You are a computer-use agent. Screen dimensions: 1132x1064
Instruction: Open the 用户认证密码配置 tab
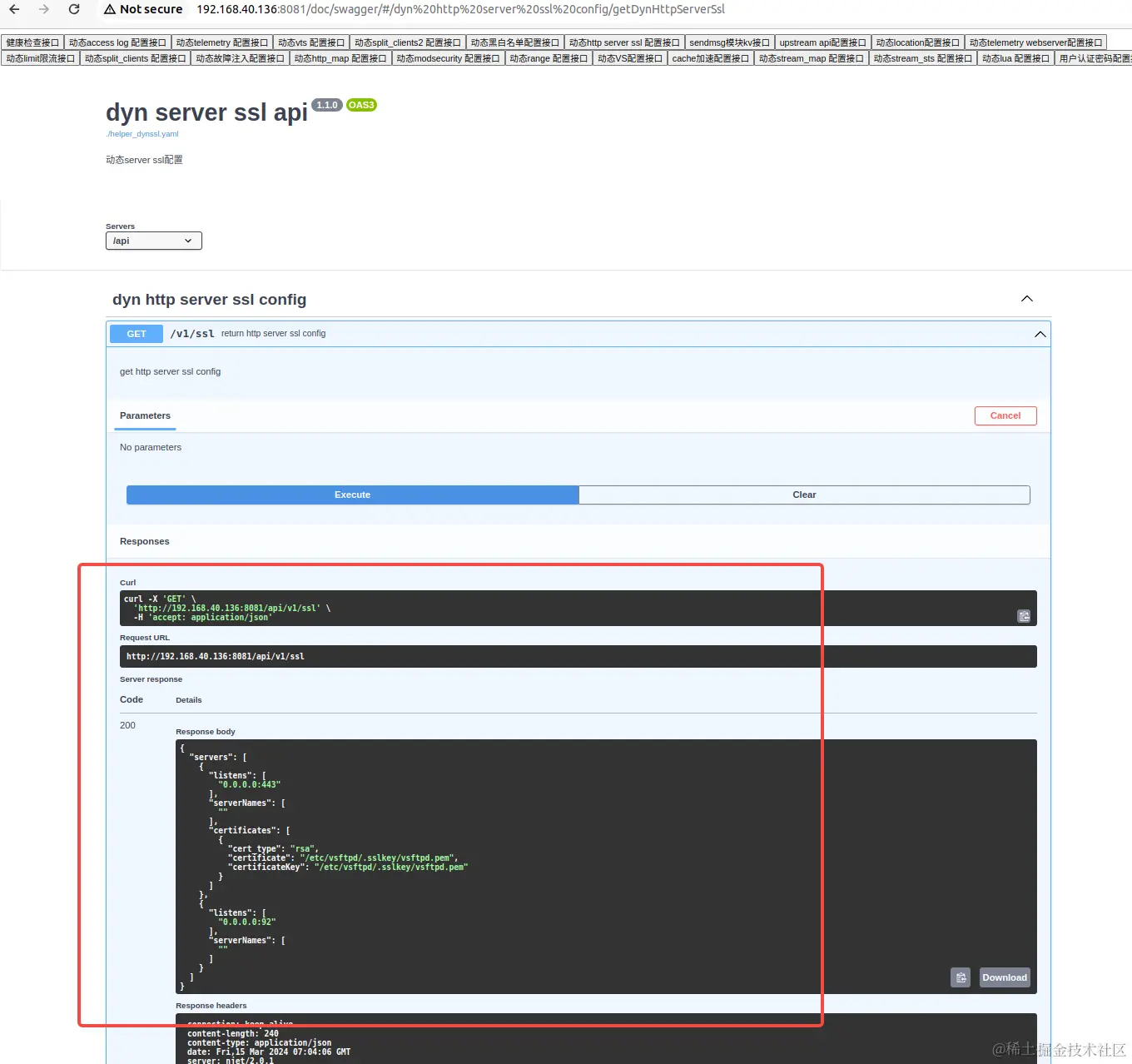[1094, 58]
